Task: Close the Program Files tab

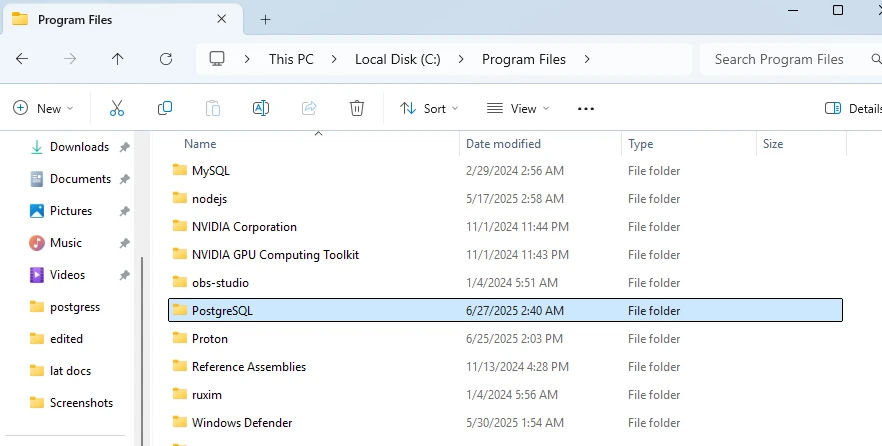Action: tap(222, 19)
